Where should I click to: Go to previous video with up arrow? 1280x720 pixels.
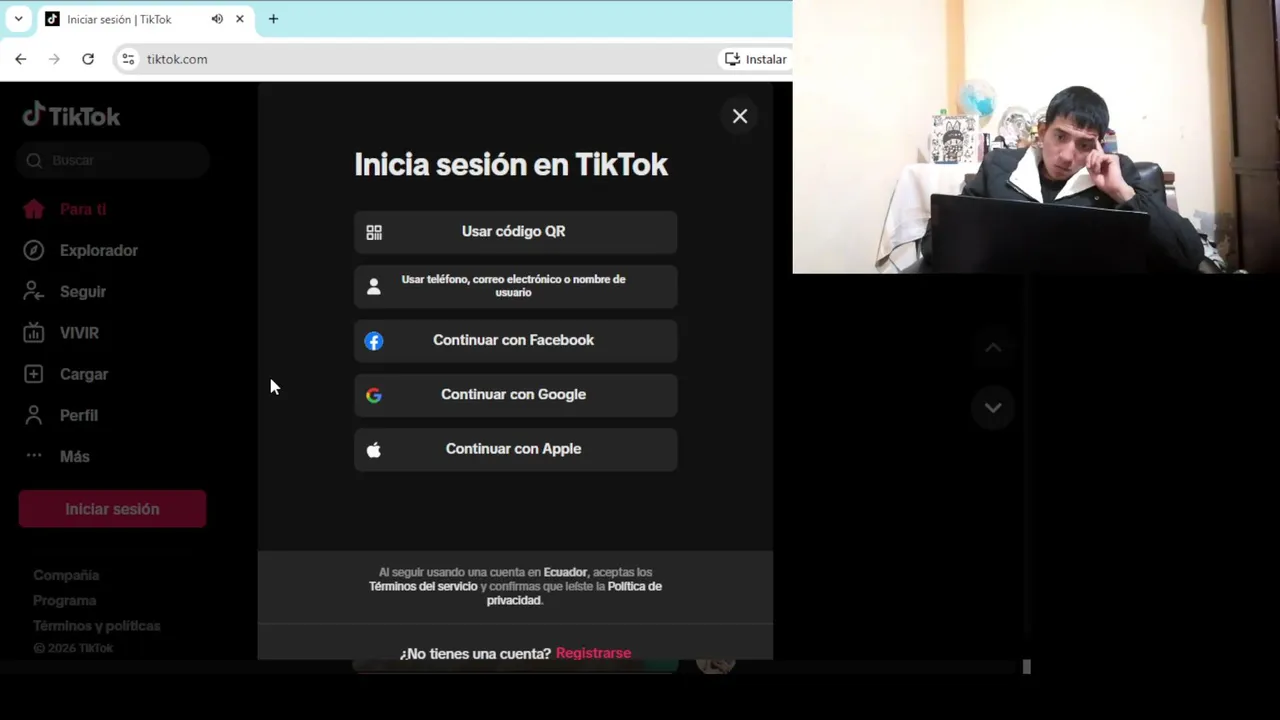click(993, 348)
